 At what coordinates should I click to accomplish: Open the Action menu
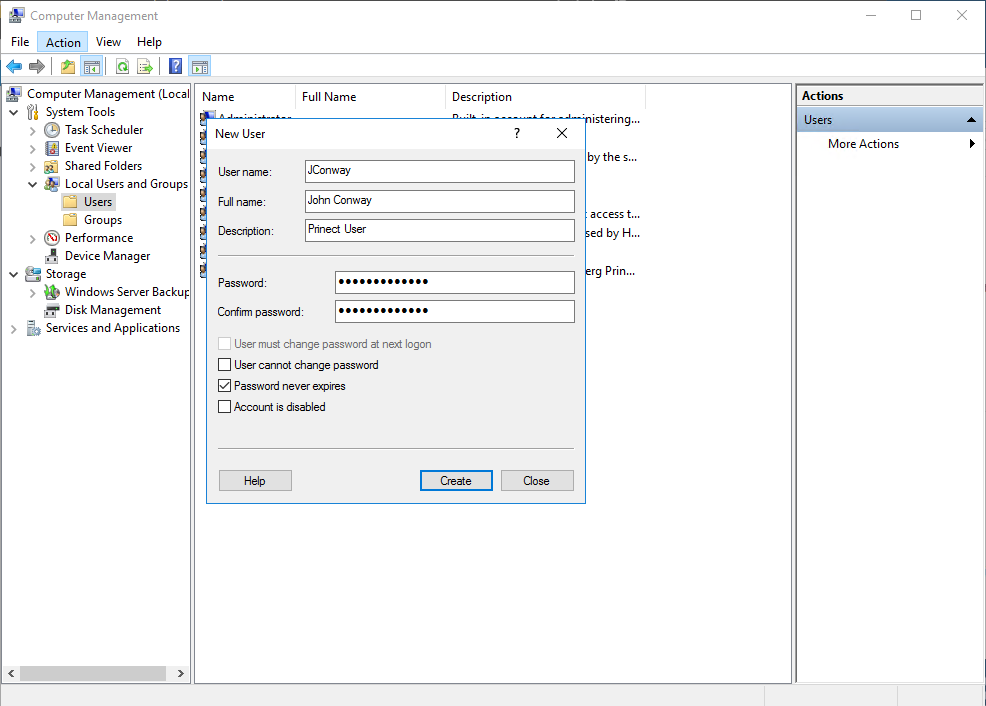63,42
